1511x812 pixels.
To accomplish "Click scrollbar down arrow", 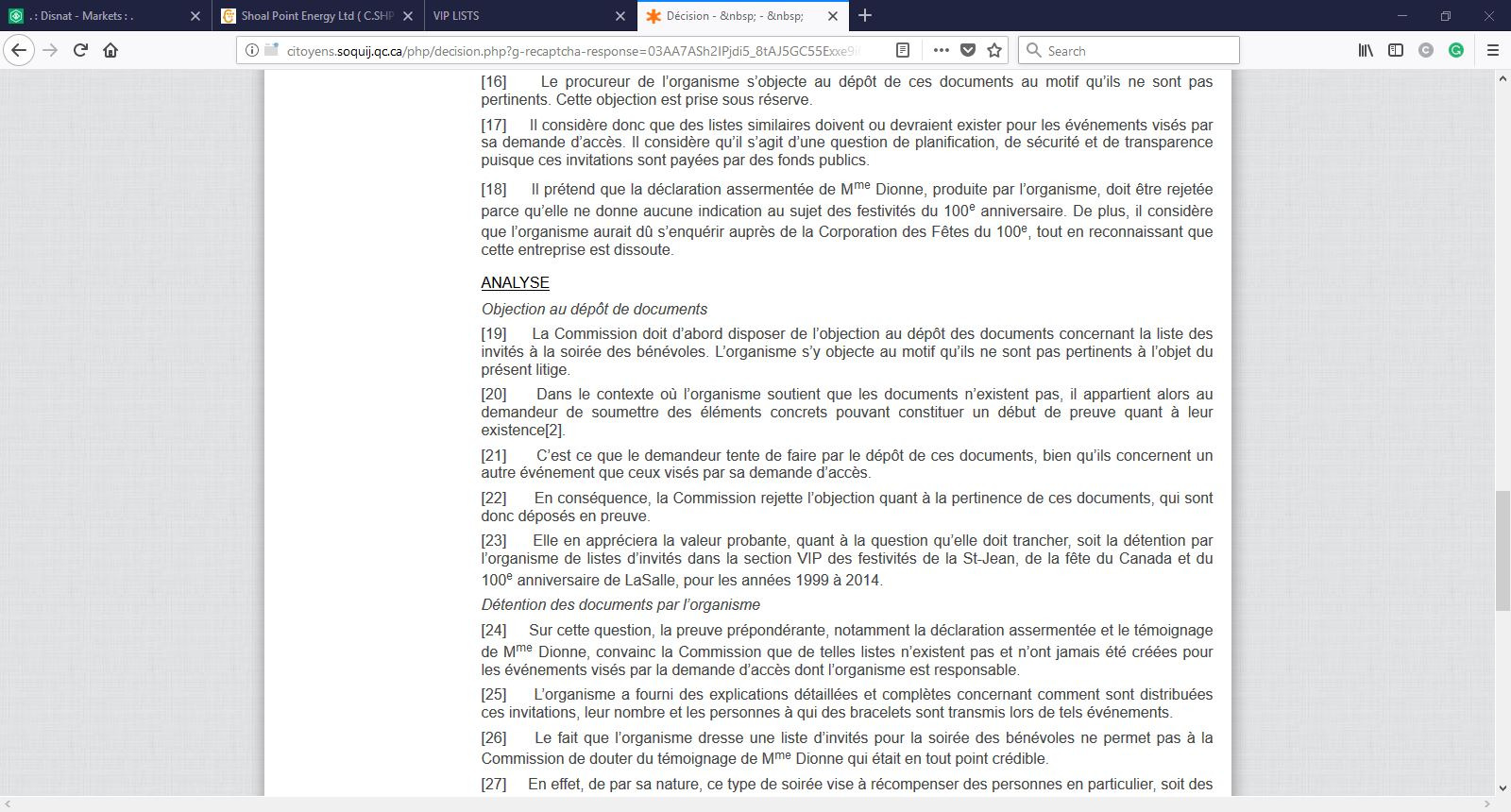I will point(1502,787).
